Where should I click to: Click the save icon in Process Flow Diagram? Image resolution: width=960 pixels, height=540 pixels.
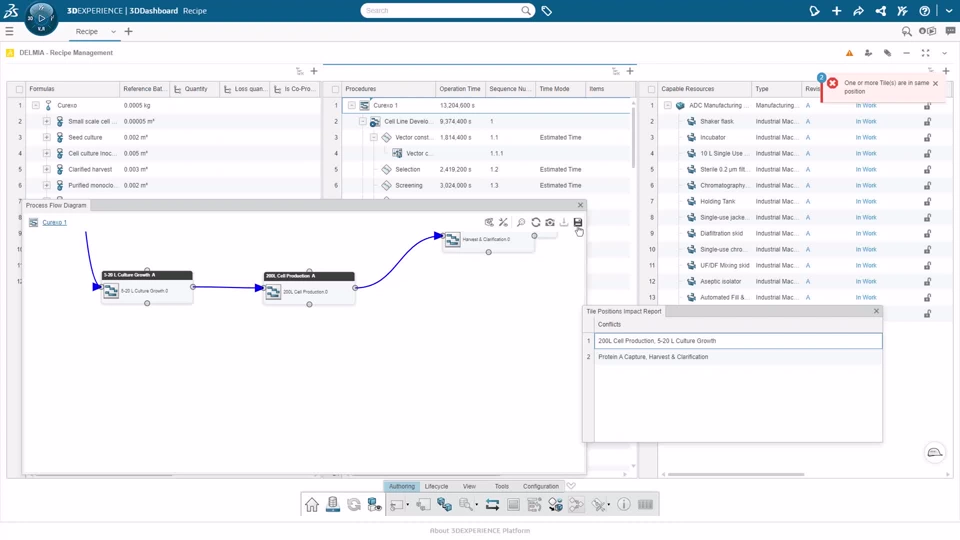(x=577, y=222)
